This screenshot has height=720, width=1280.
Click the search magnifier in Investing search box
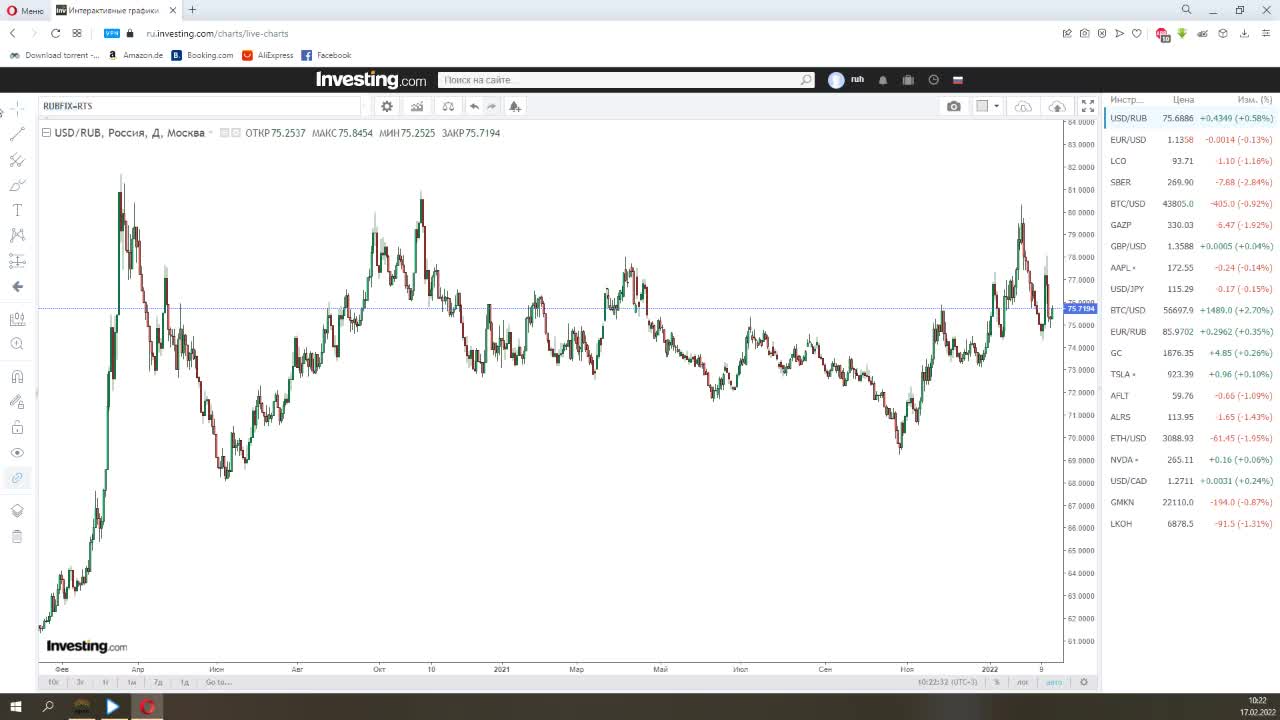[x=806, y=80]
